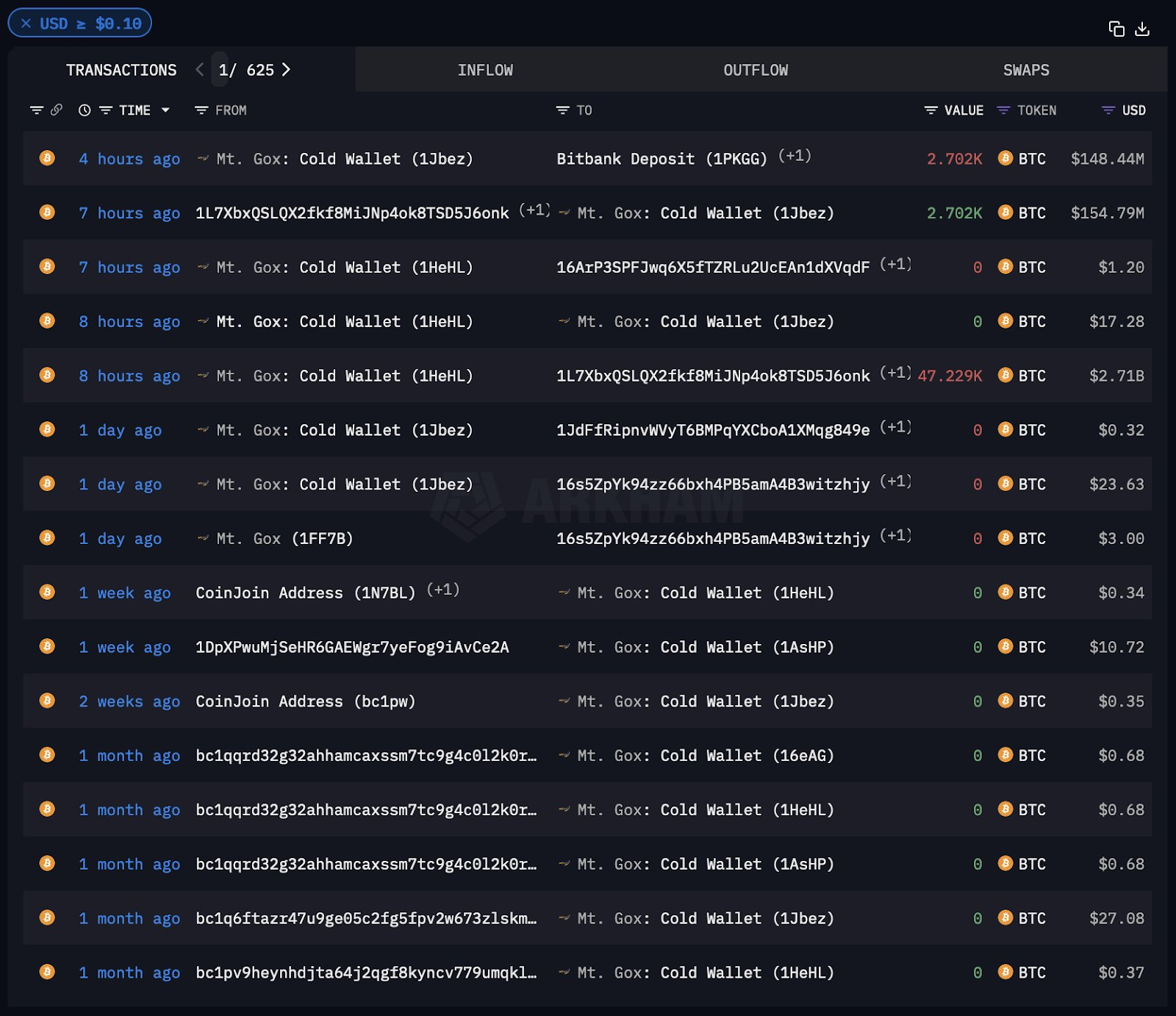
Task: Open Mt. Gox: Cold Wallet (16eAG)
Action: [x=706, y=756]
